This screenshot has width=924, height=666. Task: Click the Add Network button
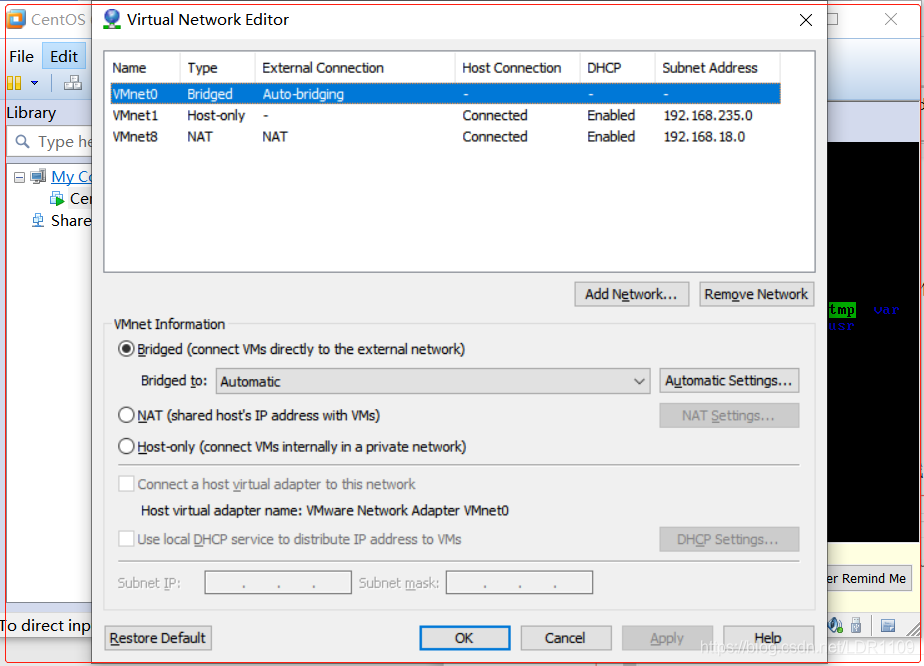pos(632,294)
